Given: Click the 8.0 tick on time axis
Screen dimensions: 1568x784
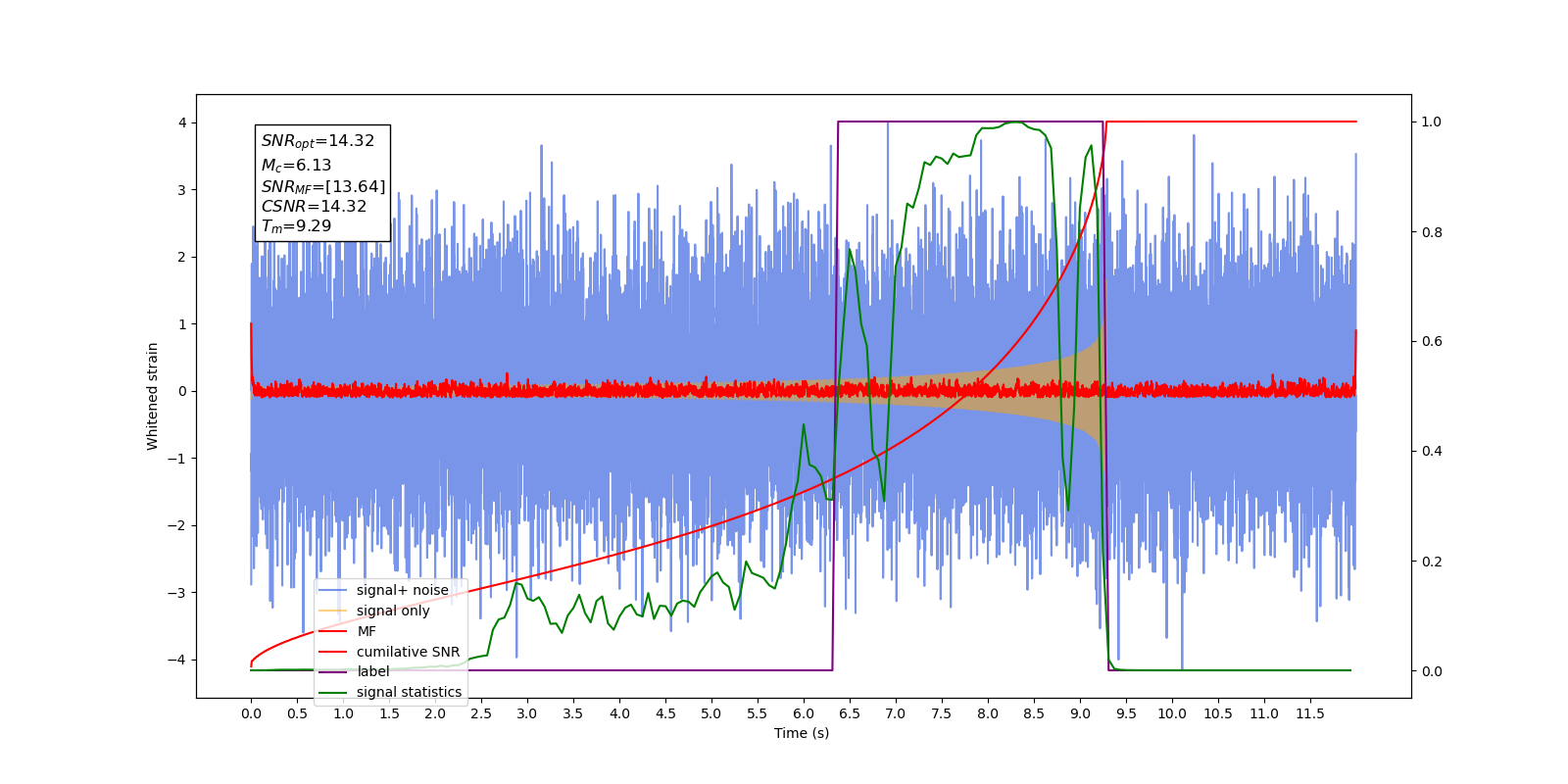Looking at the screenshot, I should tap(988, 713).
